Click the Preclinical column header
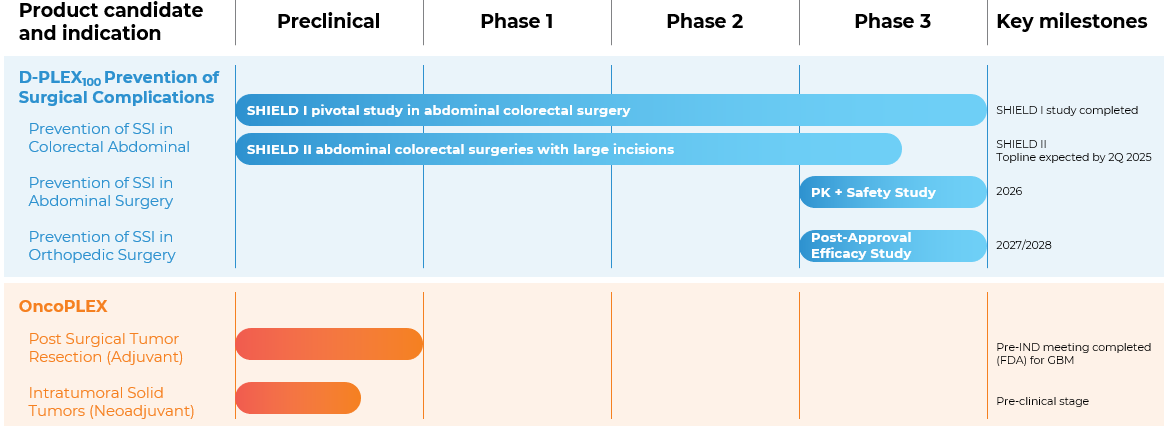 [328, 22]
